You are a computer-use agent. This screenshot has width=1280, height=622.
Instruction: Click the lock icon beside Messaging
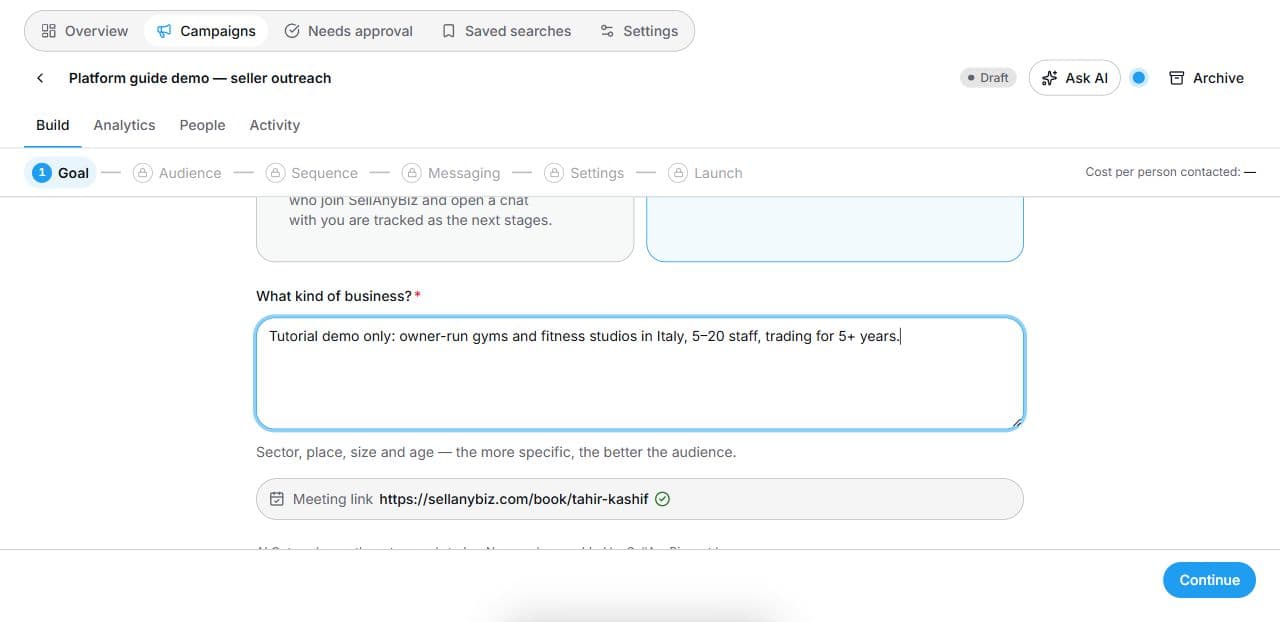[x=411, y=173]
